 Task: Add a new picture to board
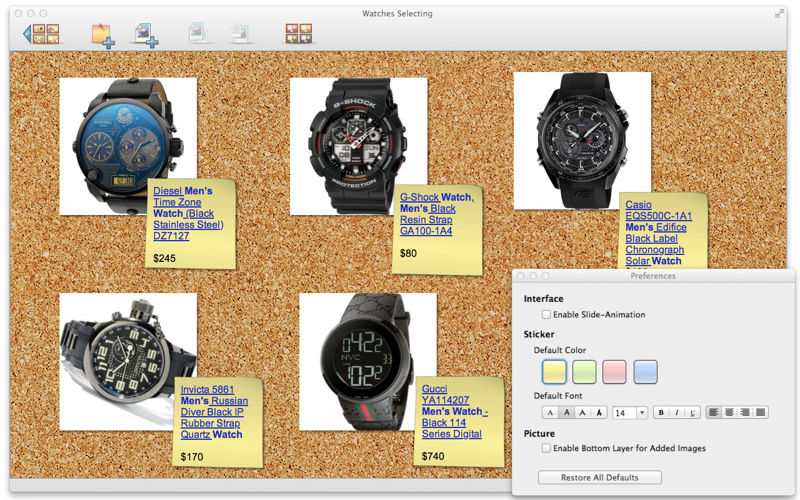pos(146,35)
